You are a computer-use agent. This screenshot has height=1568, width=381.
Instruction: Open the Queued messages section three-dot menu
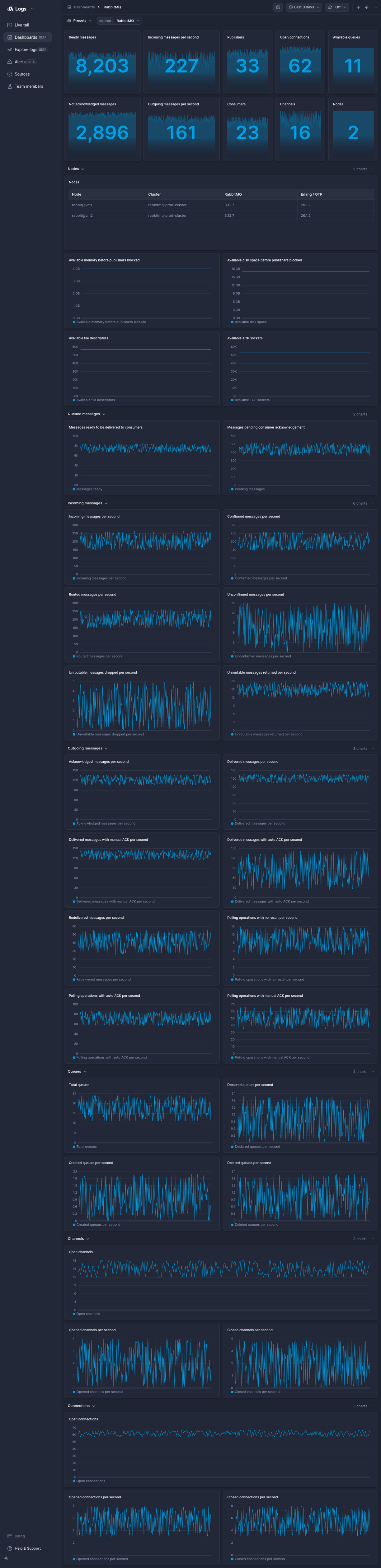pyautogui.click(x=372, y=414)
